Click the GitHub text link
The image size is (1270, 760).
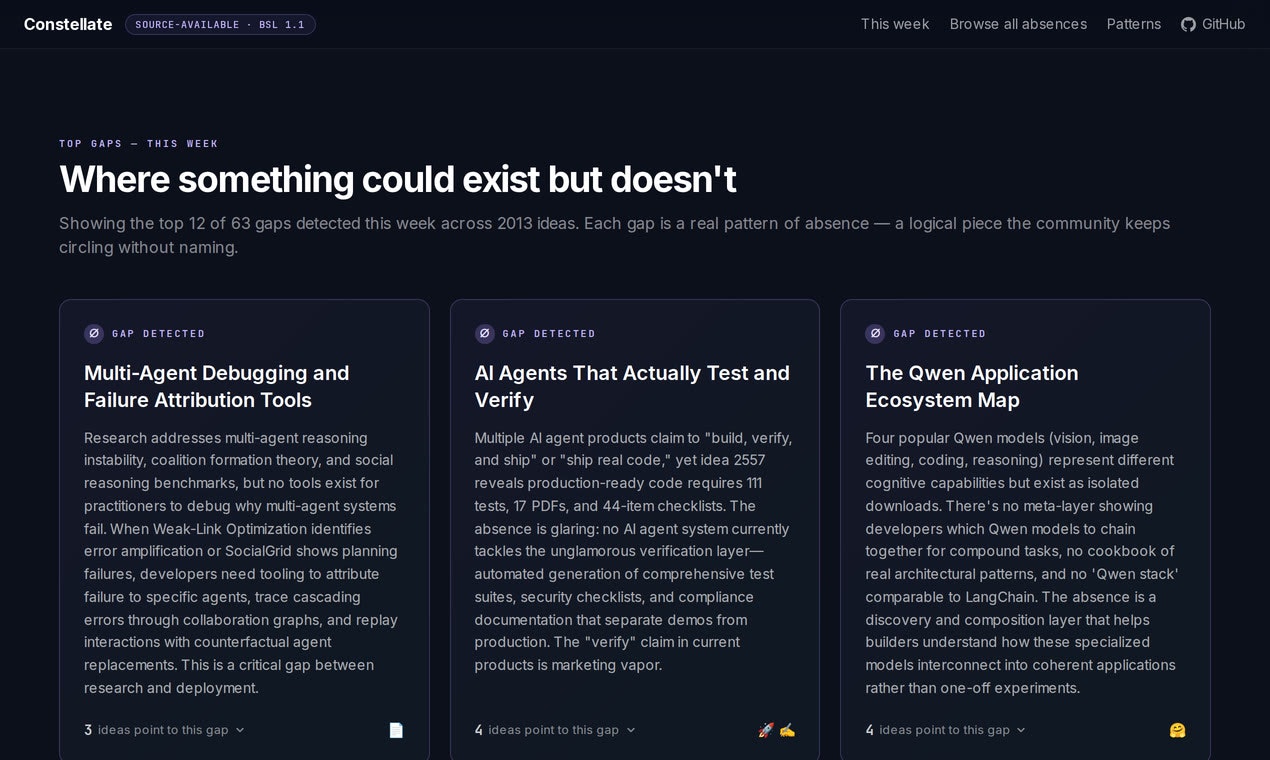pyautogui.click(x=1222, y=24)
